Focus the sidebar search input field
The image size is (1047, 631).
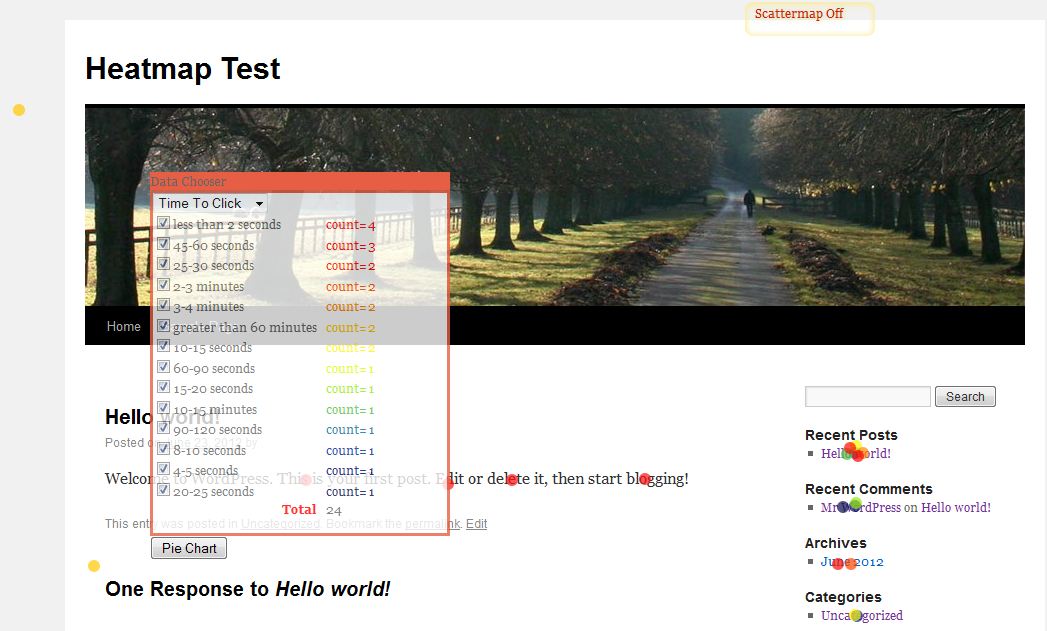point(867,397)
